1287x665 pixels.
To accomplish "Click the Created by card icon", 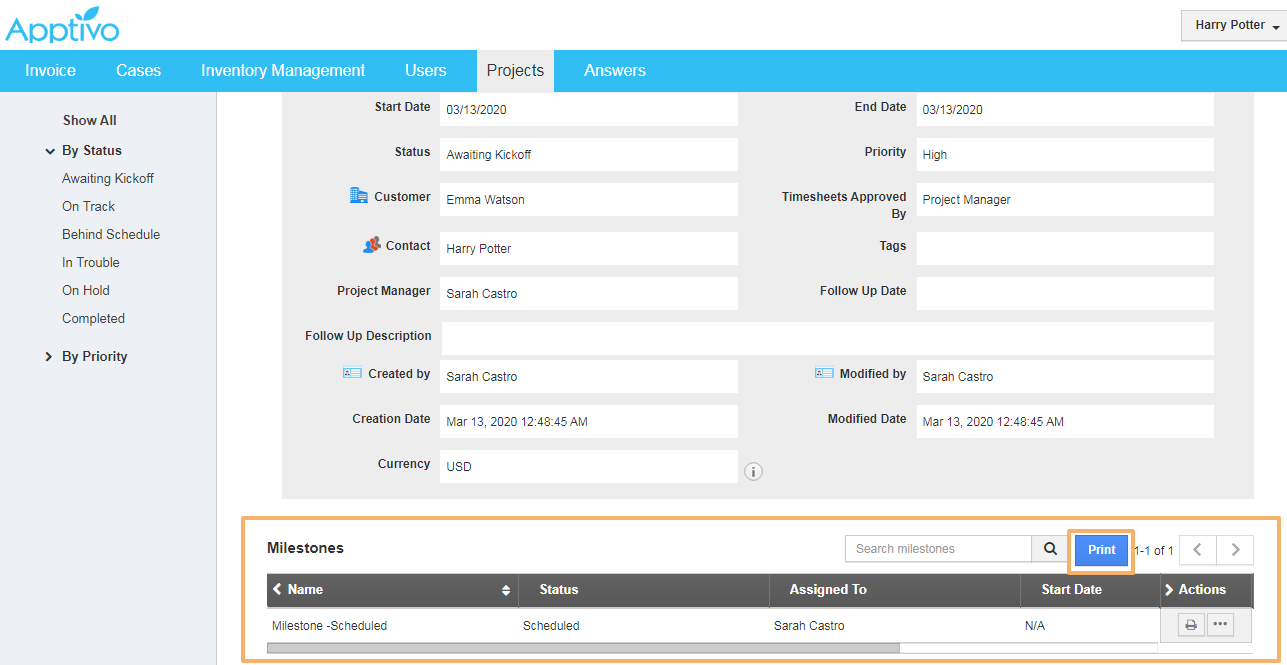I will [x=352, y=373].
